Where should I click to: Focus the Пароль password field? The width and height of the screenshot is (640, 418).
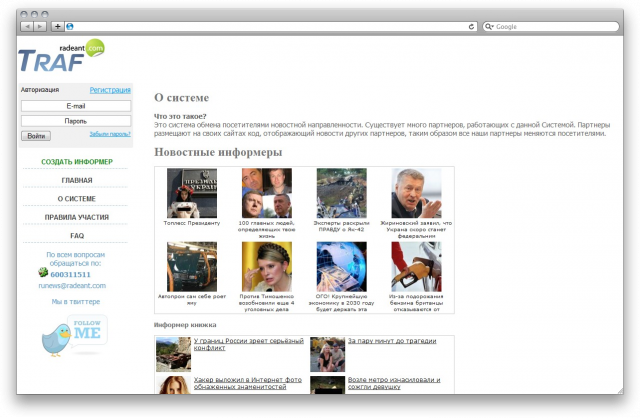tap(76, 120)
